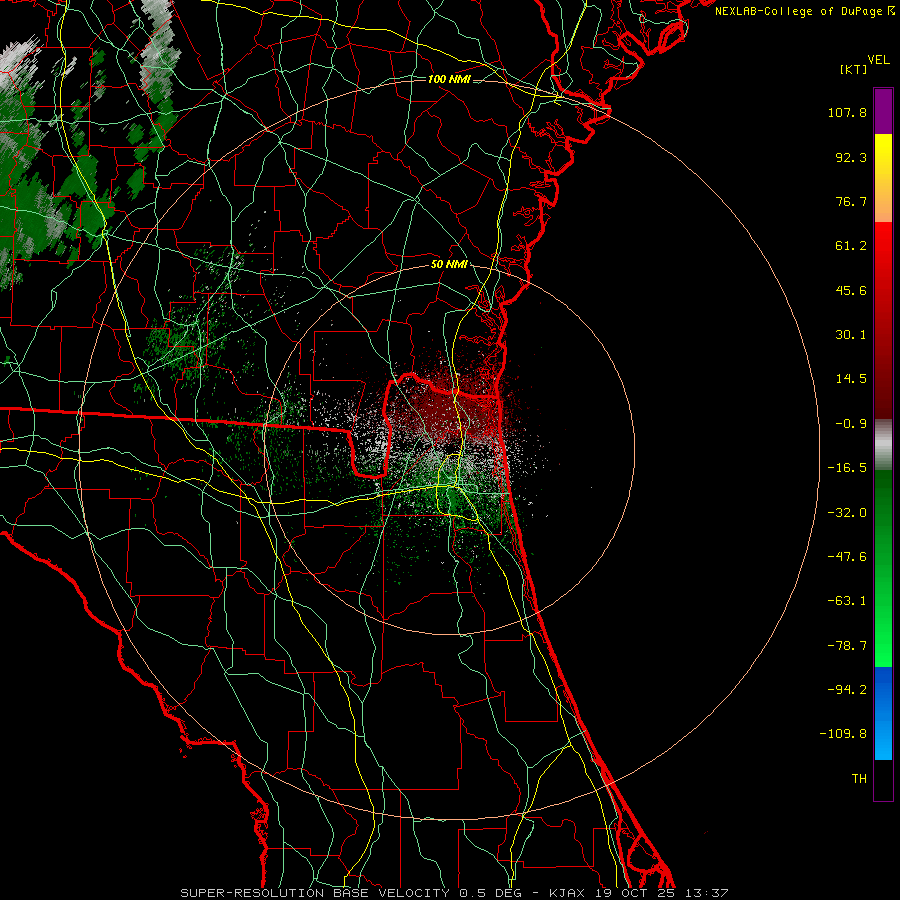Click the 92.3 legend value
Screen dimensions: 900x900
851,157
